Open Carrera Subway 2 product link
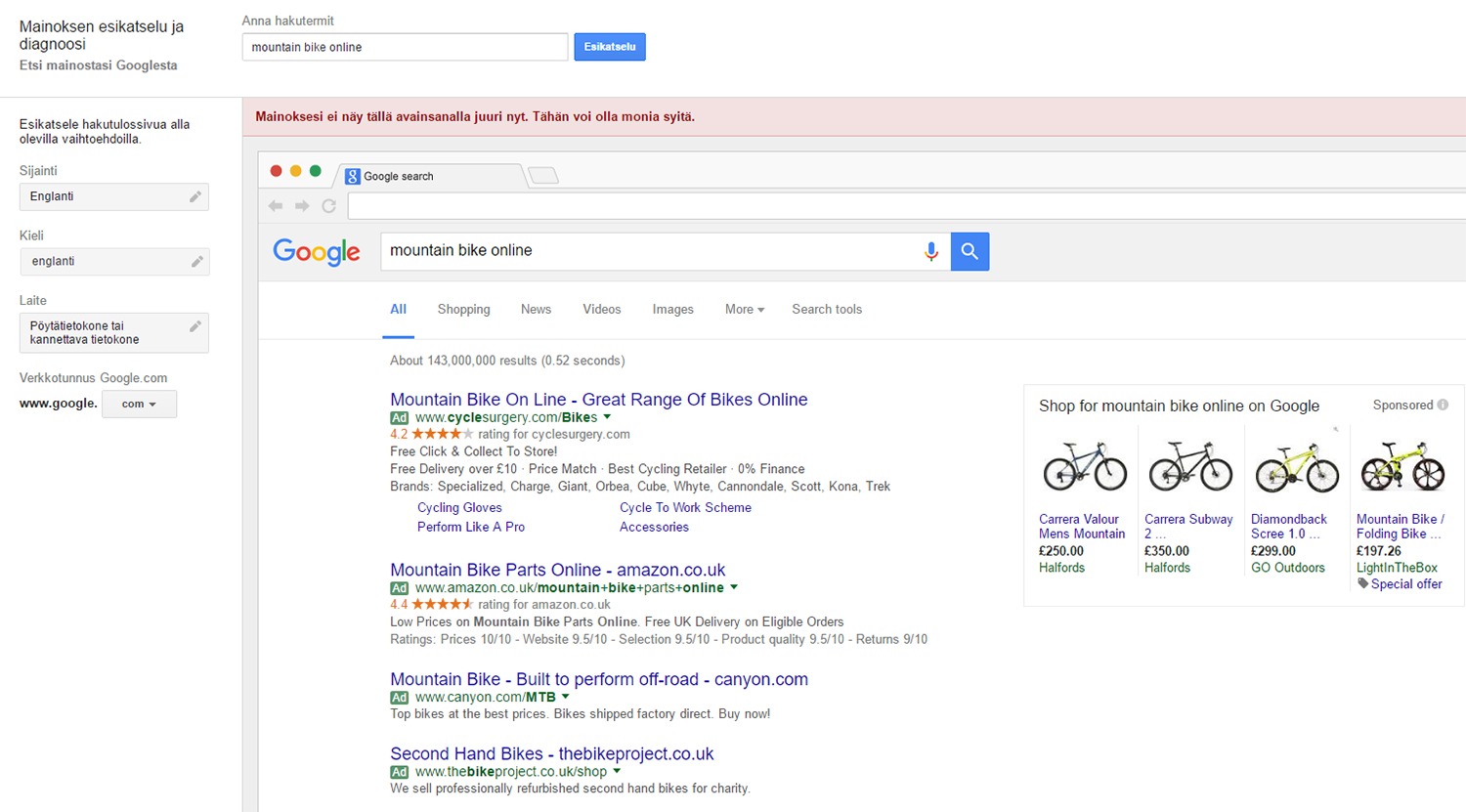The width and height of the screenshot is (1466, 812). 1188,526
